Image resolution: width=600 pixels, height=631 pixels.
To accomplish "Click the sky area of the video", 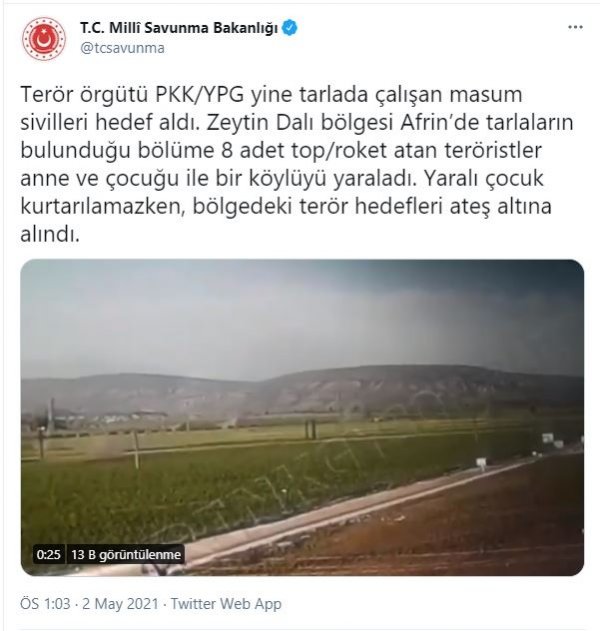I will 302,314.
